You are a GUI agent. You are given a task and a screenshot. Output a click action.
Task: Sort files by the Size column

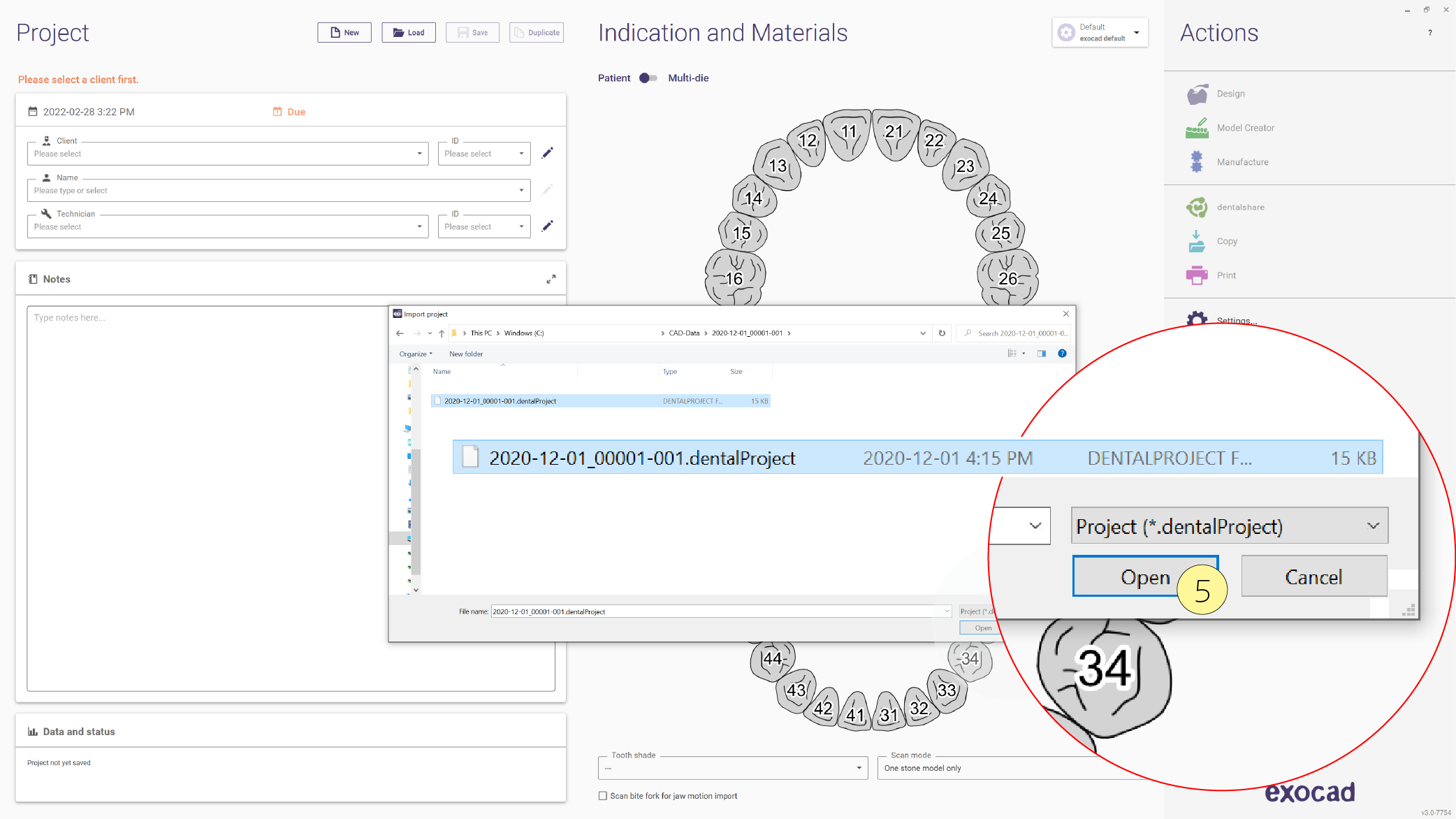(x=736, y=372)
